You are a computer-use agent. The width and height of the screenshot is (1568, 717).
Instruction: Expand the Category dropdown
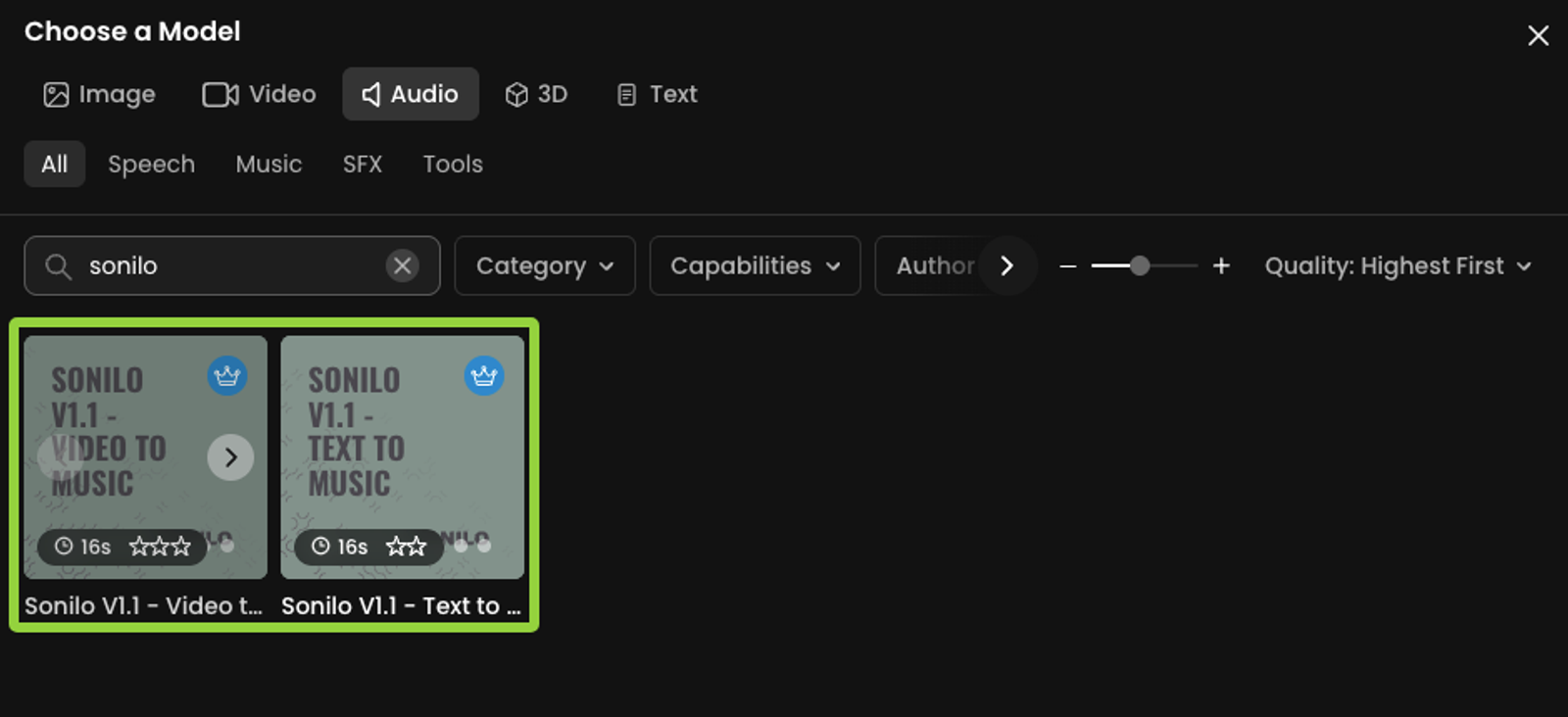point(545,265)
